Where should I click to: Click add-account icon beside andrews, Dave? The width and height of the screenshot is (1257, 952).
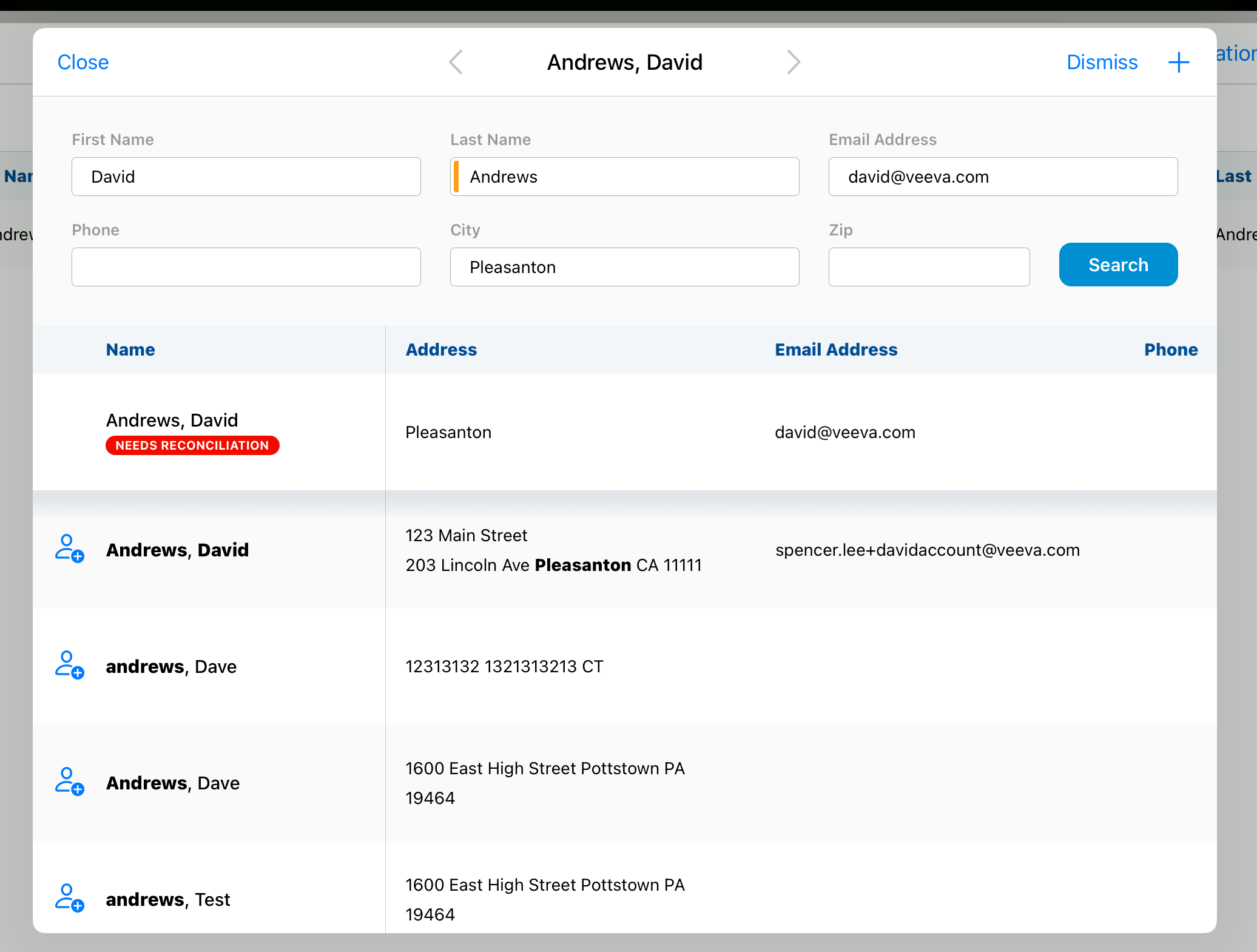[x=69, y=665]
